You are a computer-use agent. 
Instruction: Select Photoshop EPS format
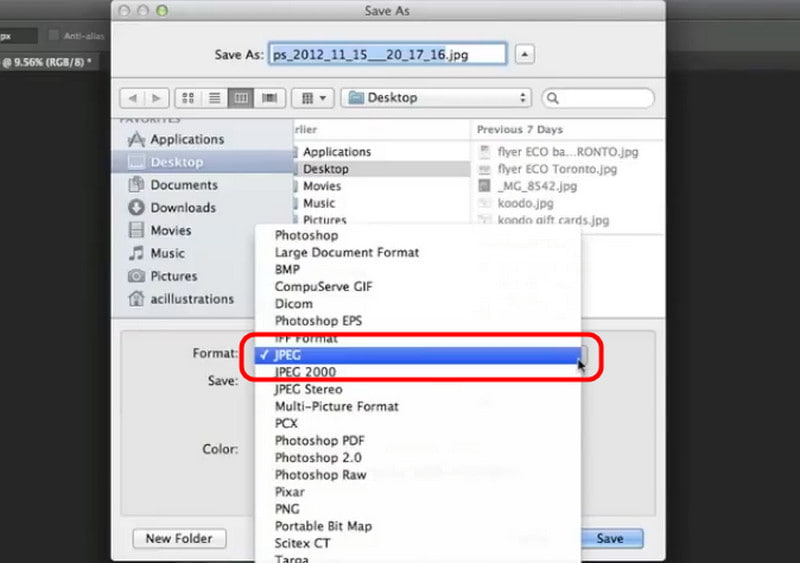click(417, 321)
